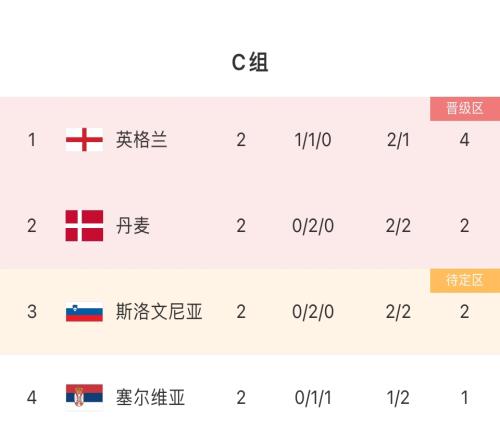The height and width of the screenshot is (440, 500).
Task: Open the 丹麦 team name
Action: (133, 226)
